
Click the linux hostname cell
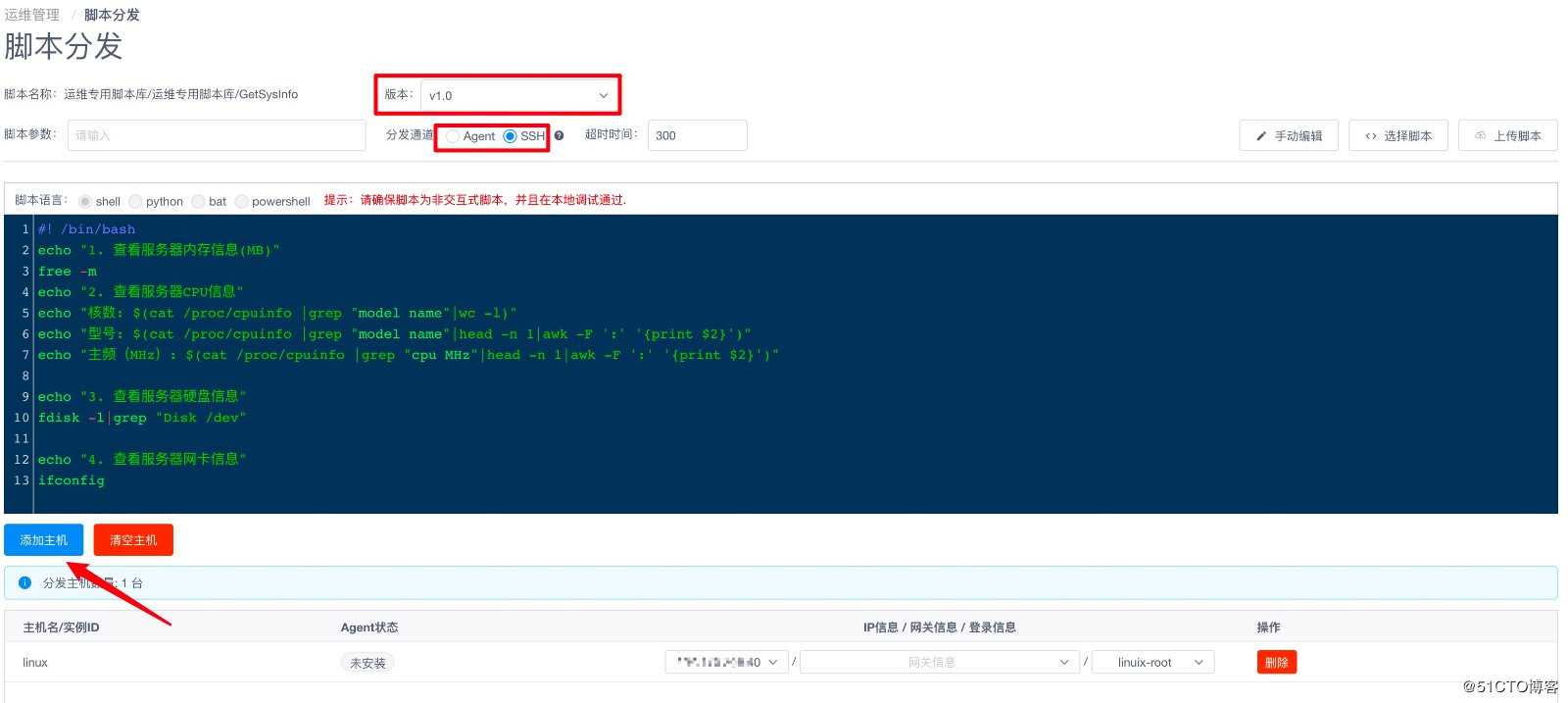point(35,663)
